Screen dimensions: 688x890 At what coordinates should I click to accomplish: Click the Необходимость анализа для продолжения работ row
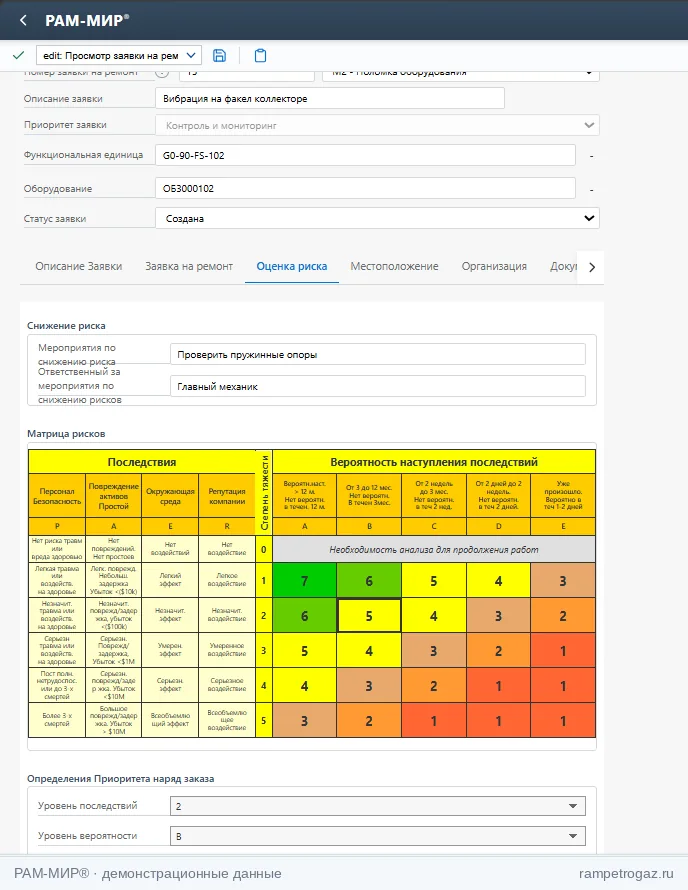point(434,549)
